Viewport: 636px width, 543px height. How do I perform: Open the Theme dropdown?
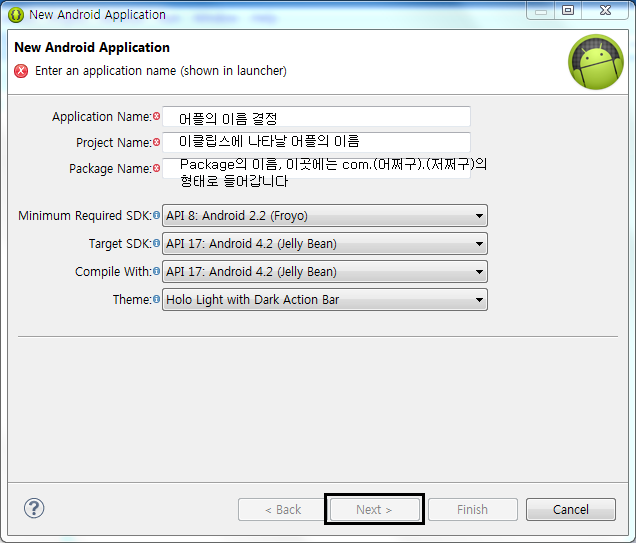pyautogui.click(x=325, y=299)
